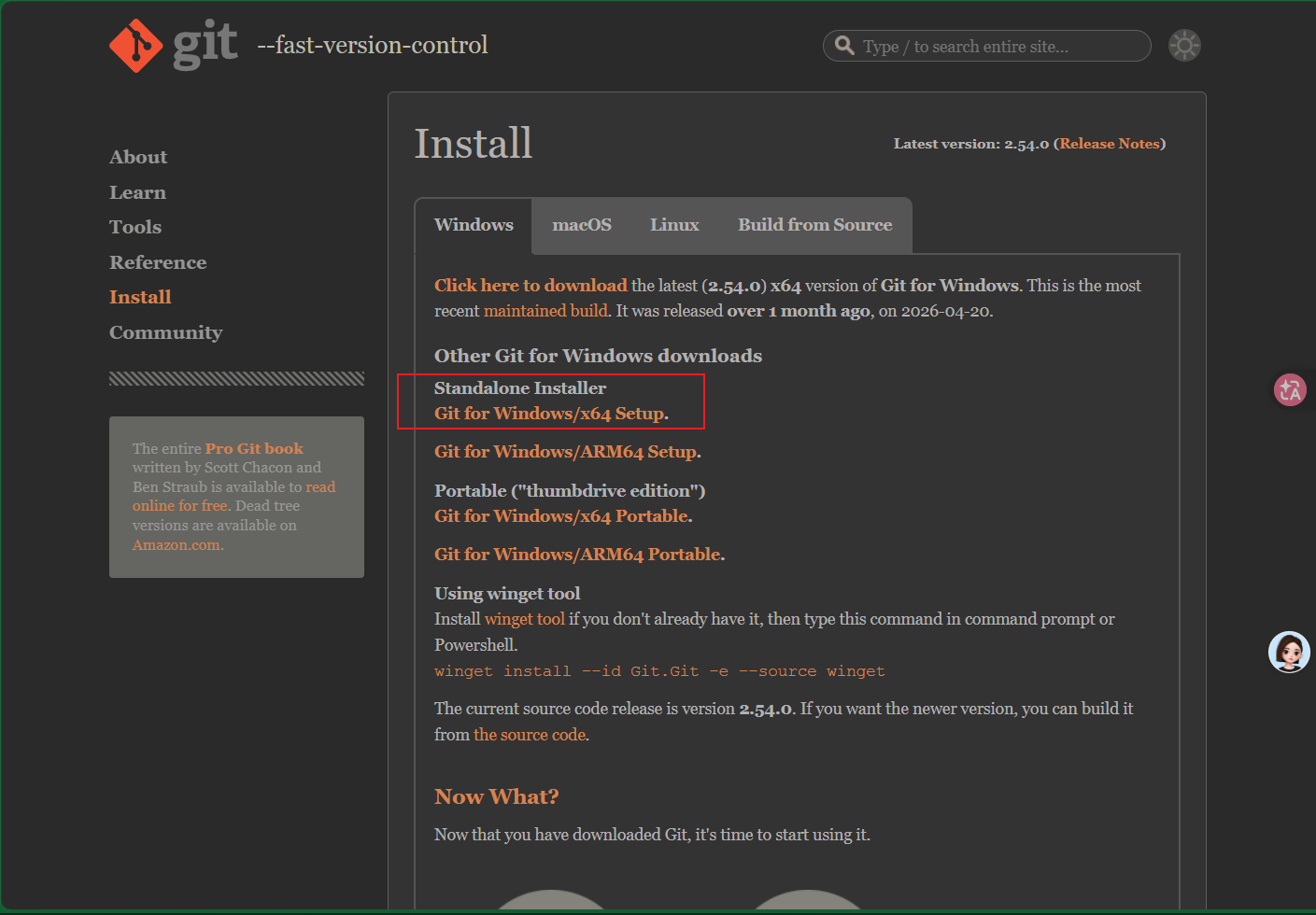Image resolution: width=1316 pixels, height=915 pixels.
Task: Click the Git diamond logo icon
Action: coord(136,45)
